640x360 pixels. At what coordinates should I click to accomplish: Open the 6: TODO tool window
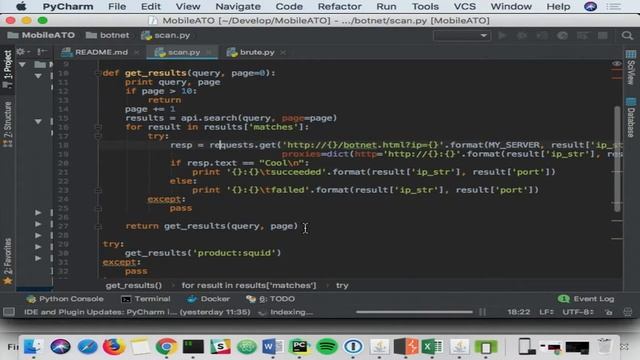[x=270, y=299]
